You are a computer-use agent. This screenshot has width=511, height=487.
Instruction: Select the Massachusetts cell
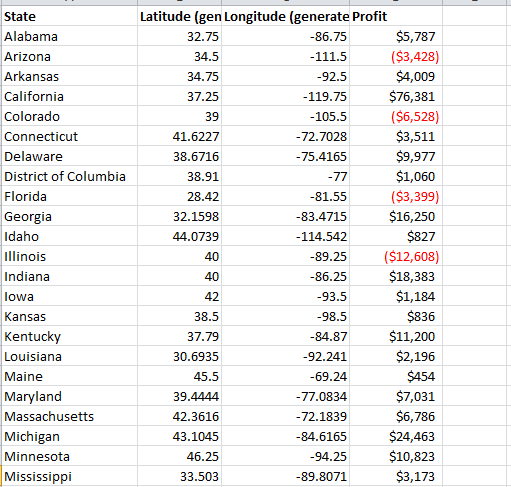coord(69,416)
